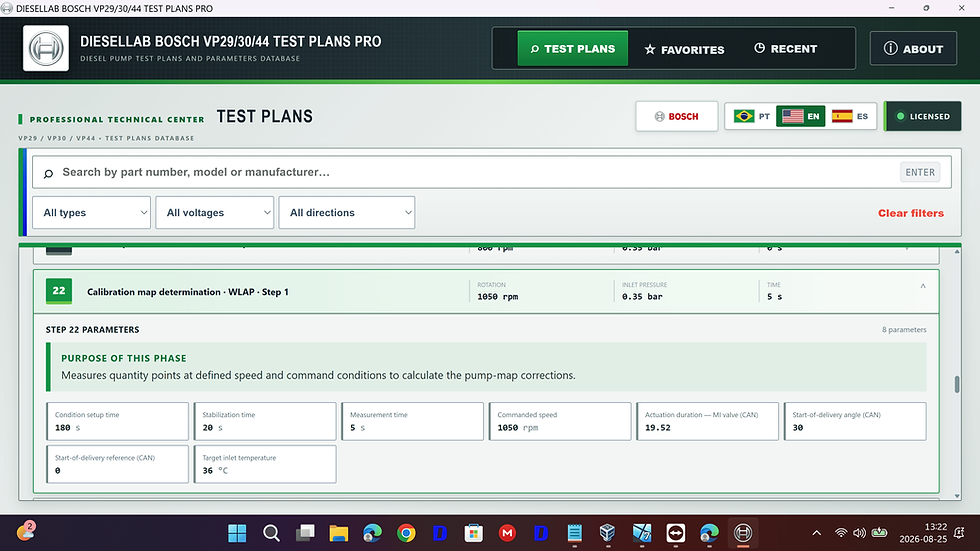Click the Start-of-delivery angle (CAN) card
Viewport: 980px width, 551px height.
coord(855,422)
